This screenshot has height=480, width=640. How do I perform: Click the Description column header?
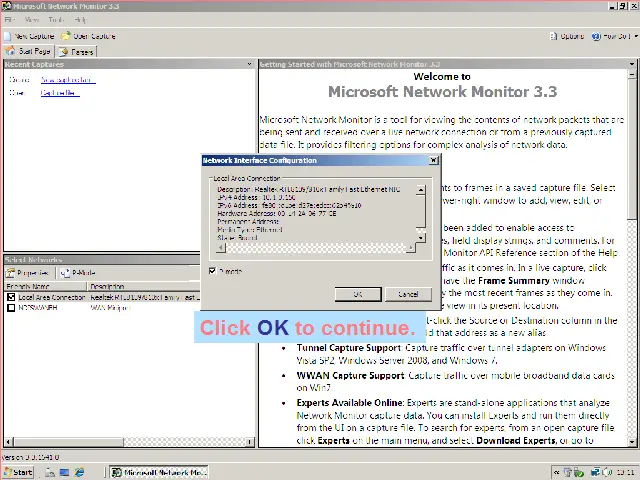pos(143,286)
